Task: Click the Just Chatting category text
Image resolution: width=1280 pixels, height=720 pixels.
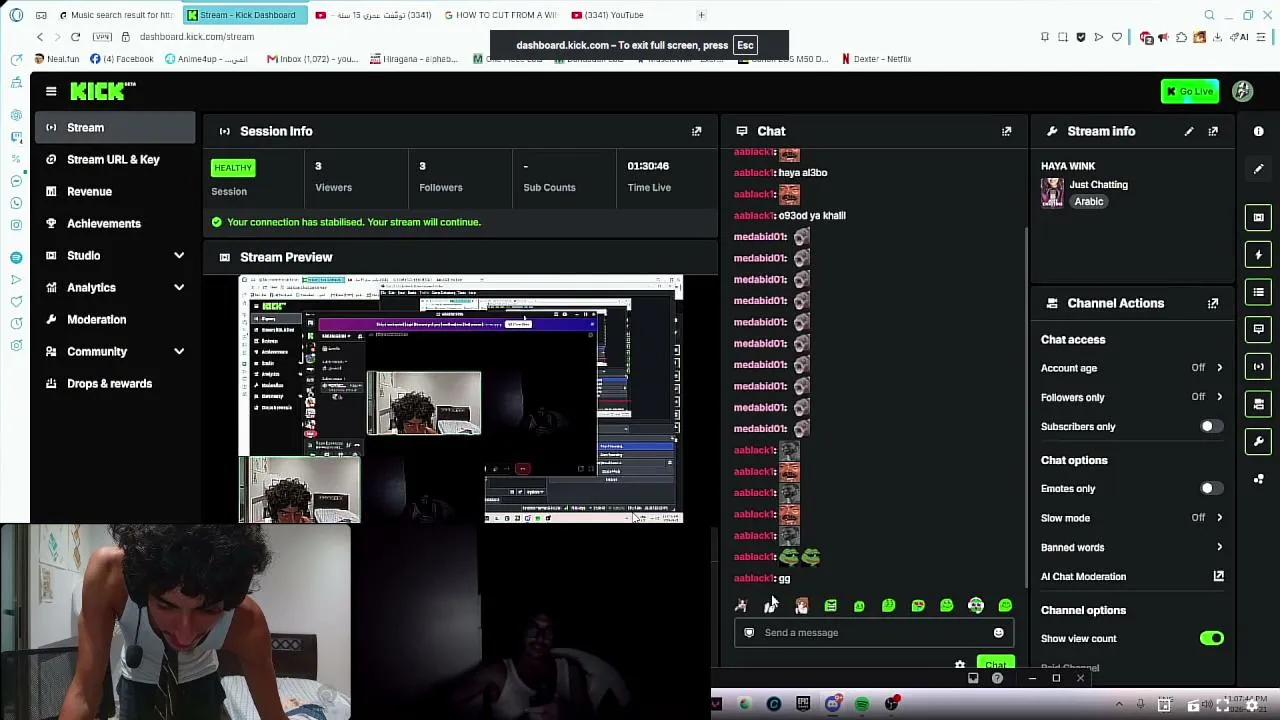Action: (x=1098, y=184)
